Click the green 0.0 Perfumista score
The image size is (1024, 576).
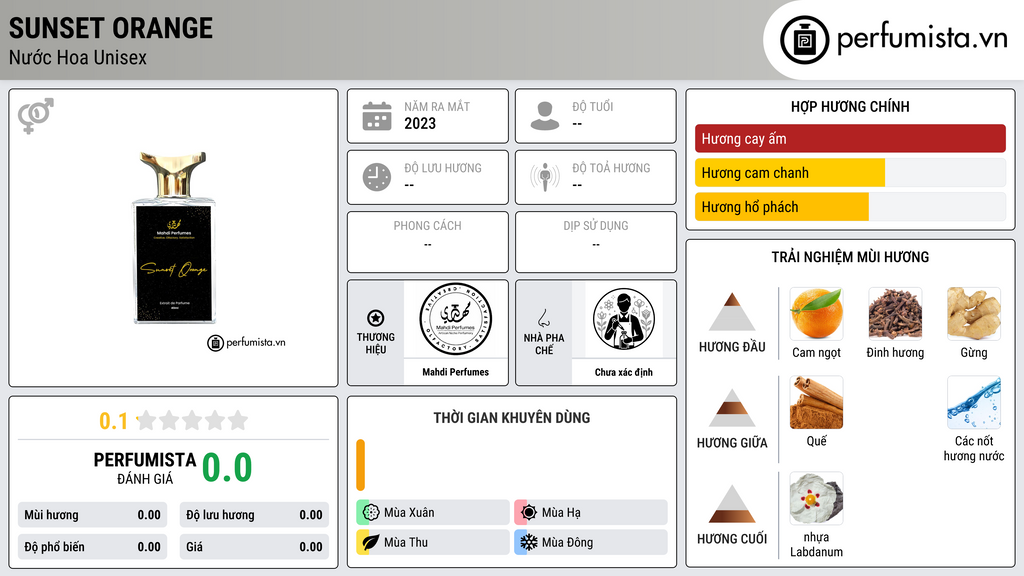[227, 468]
